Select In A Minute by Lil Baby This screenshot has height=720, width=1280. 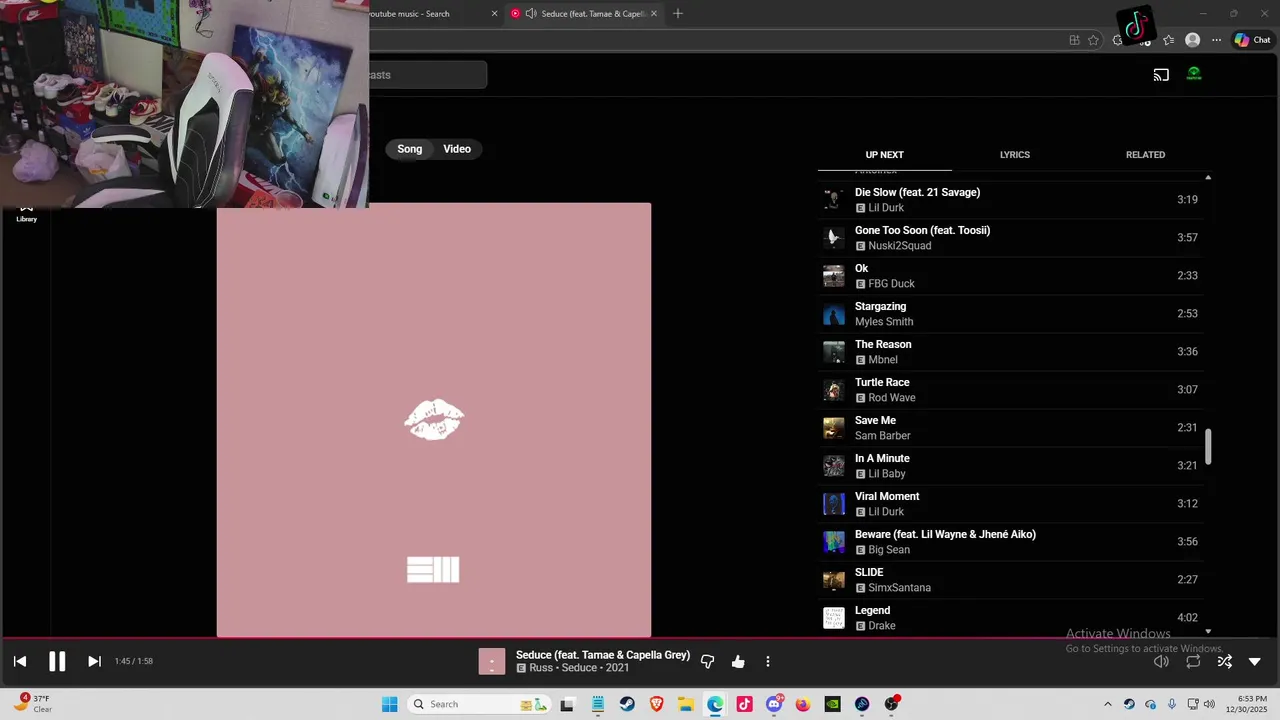1012,466
